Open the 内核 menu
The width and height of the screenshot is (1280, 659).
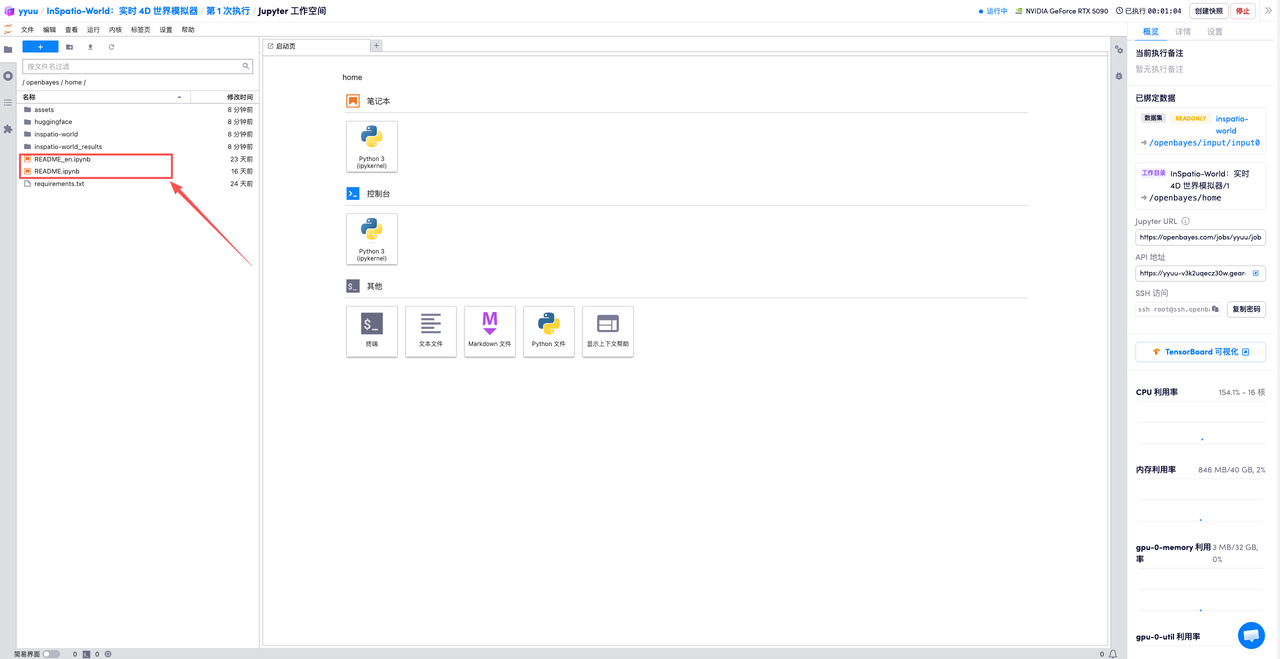115,30
